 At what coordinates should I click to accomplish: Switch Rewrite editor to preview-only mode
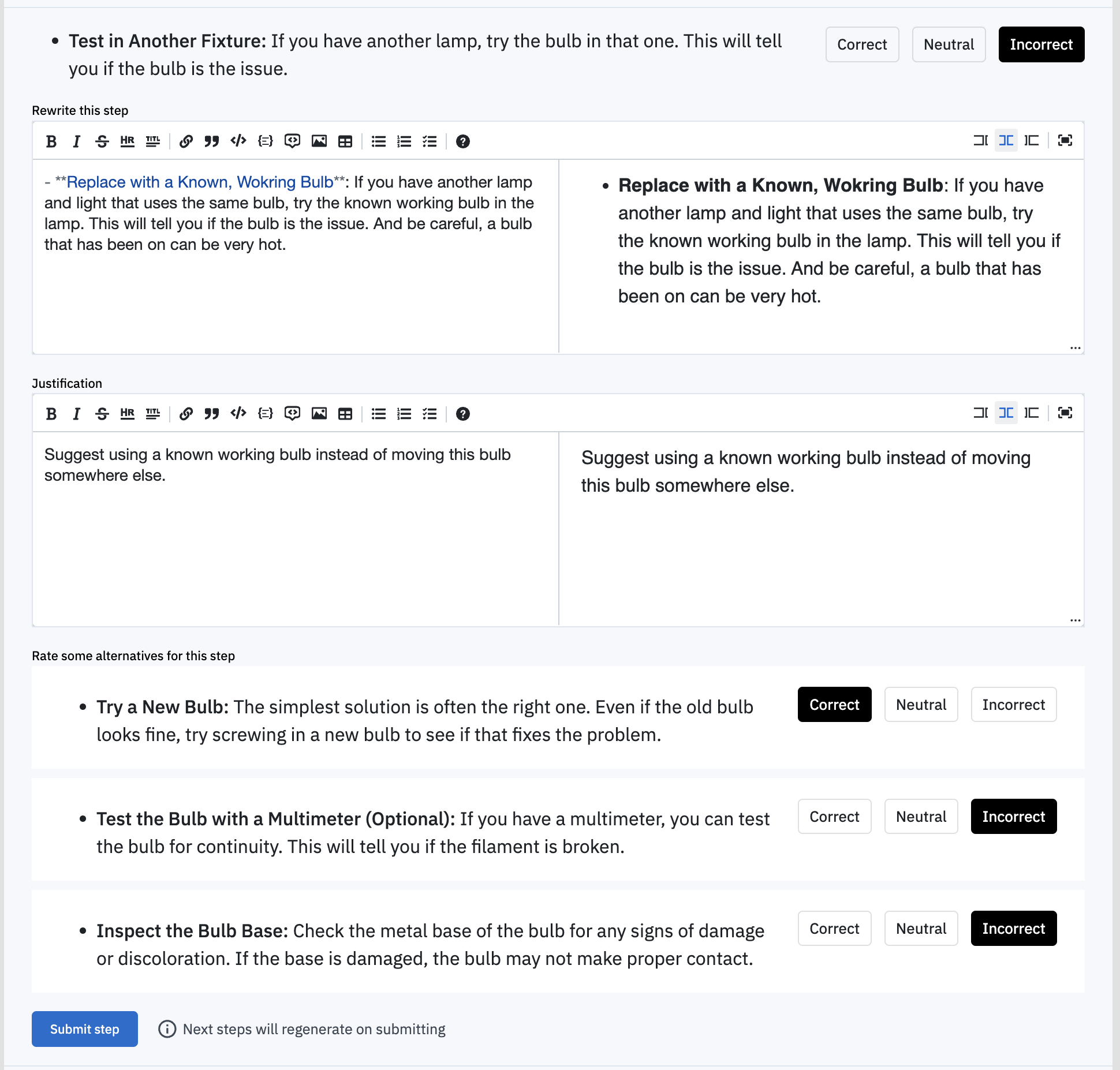pyautogui.click(x=1032, y=140)
